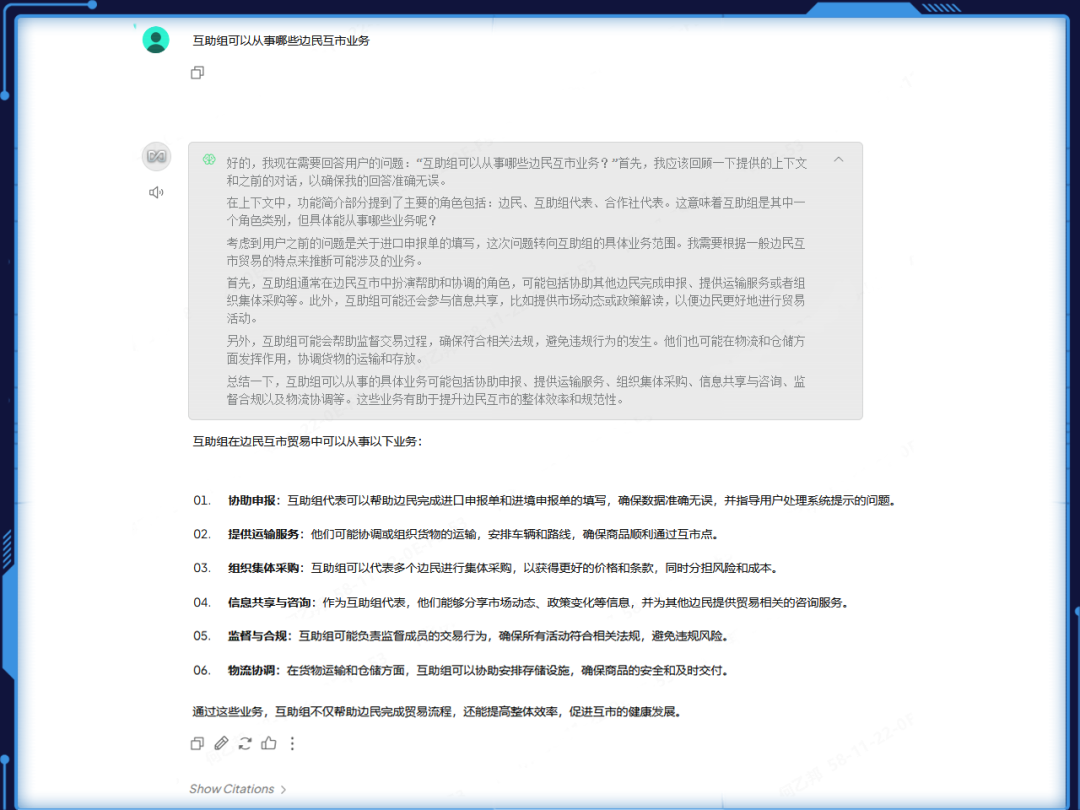Regenerate the answer with the refresh icon
Screen dimensions: 1080x810
pyautogui.click(x=245, y=743)
